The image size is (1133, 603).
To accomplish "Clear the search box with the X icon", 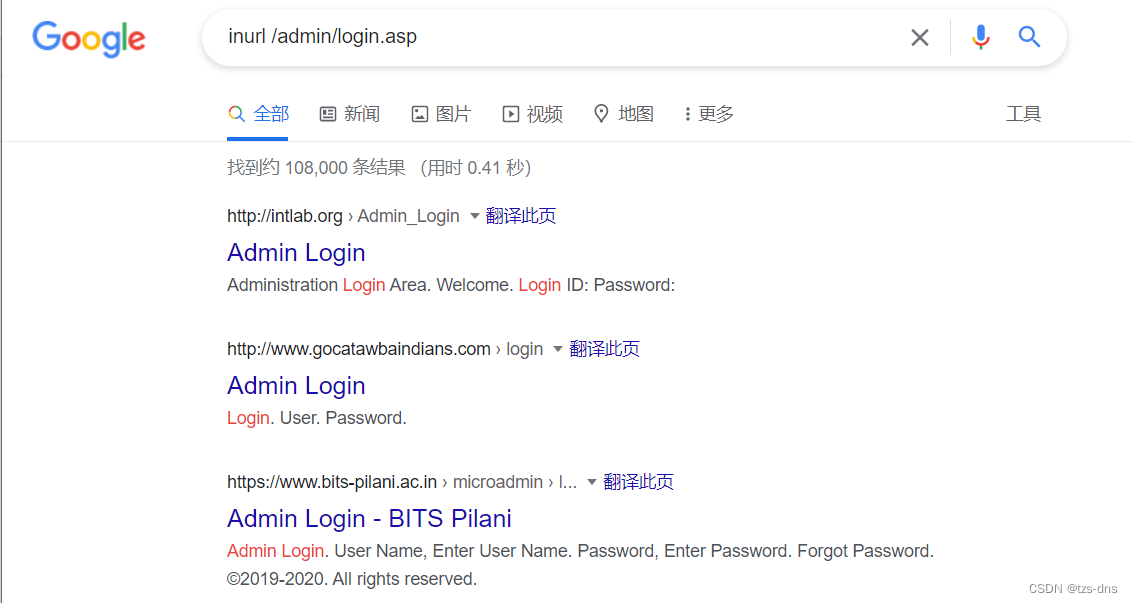I will pyautogui.click(x=920, y=37).
